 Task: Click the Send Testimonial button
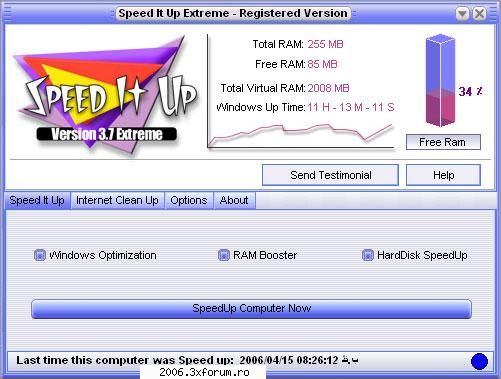point(330,175)
